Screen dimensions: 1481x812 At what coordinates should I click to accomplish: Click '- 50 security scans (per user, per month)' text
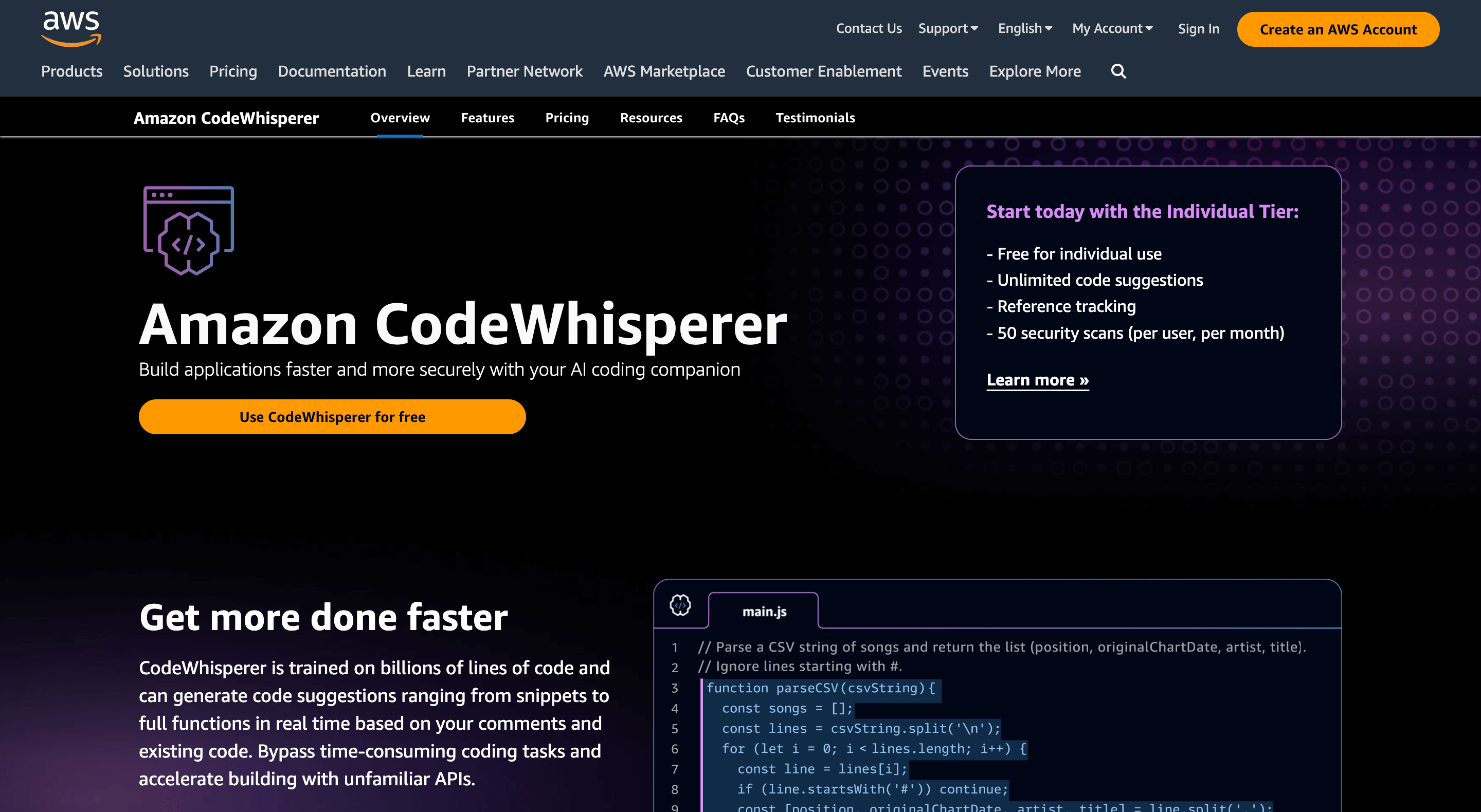point(1135,333)
